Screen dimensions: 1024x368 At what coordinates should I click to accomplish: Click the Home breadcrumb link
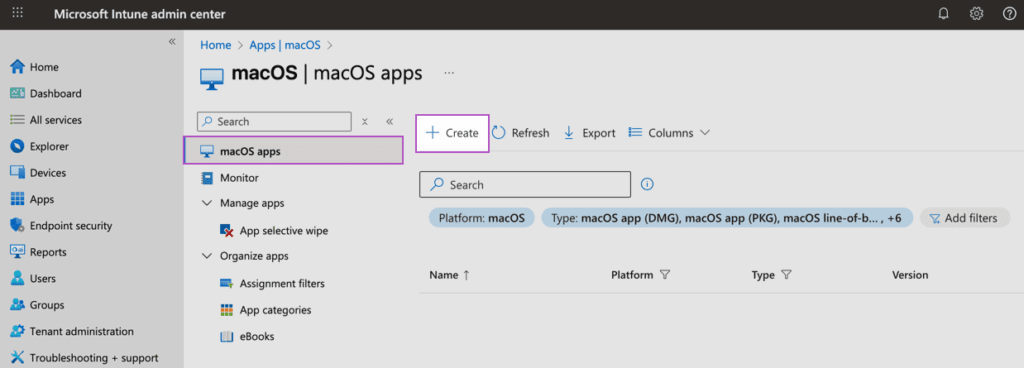coord(216,45)
